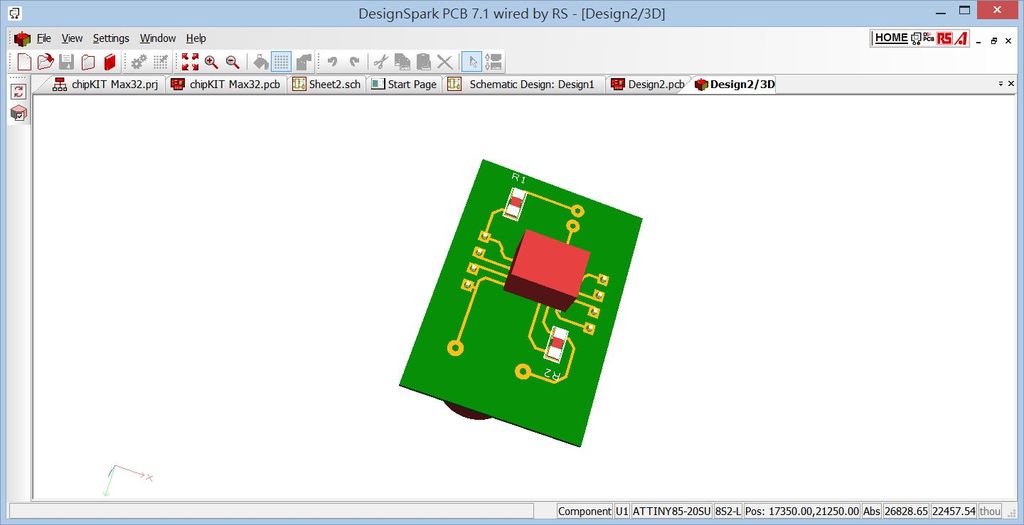Click the refresh 3D view sidebar icon
The height and width of the screenshot is (525, 1024).
[19, 91]
